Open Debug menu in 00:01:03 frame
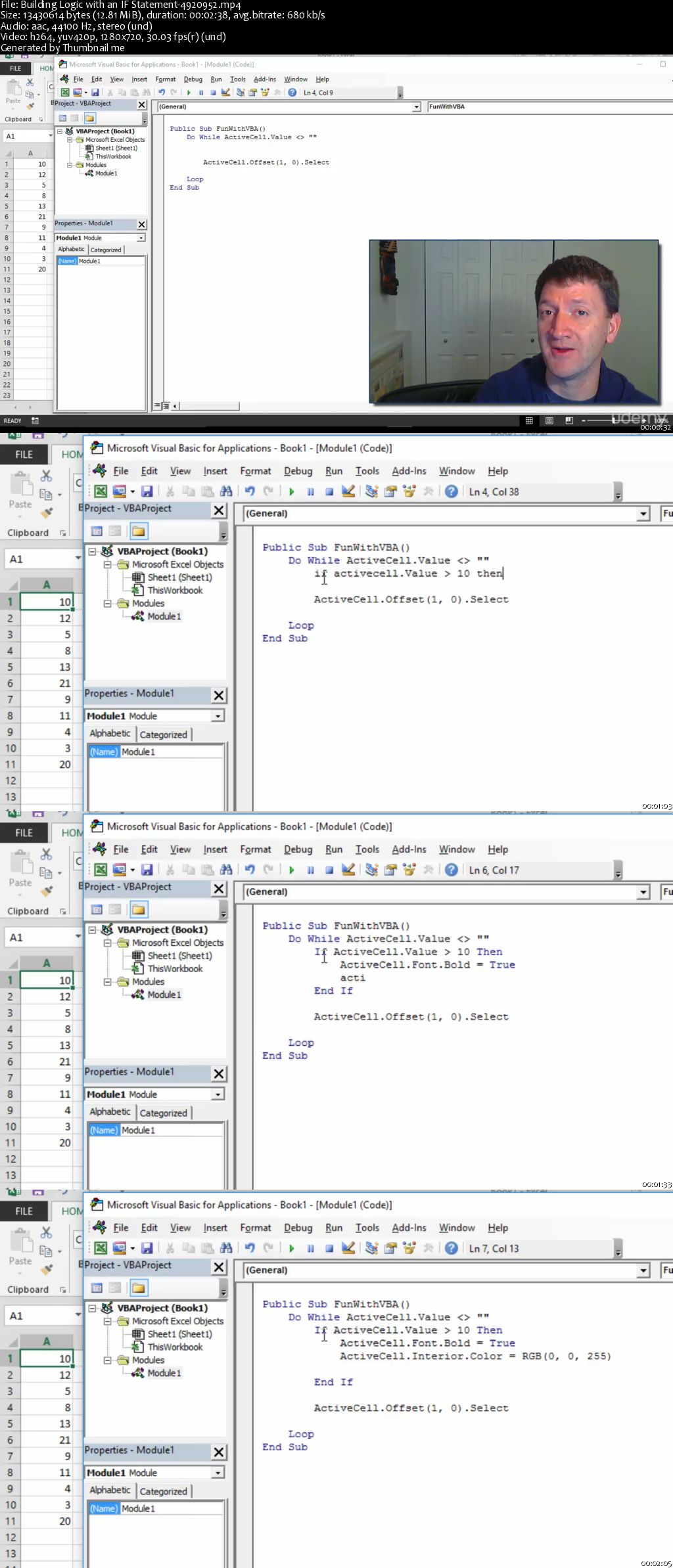Screen dimensions: 673x1568 coord(298,471)
